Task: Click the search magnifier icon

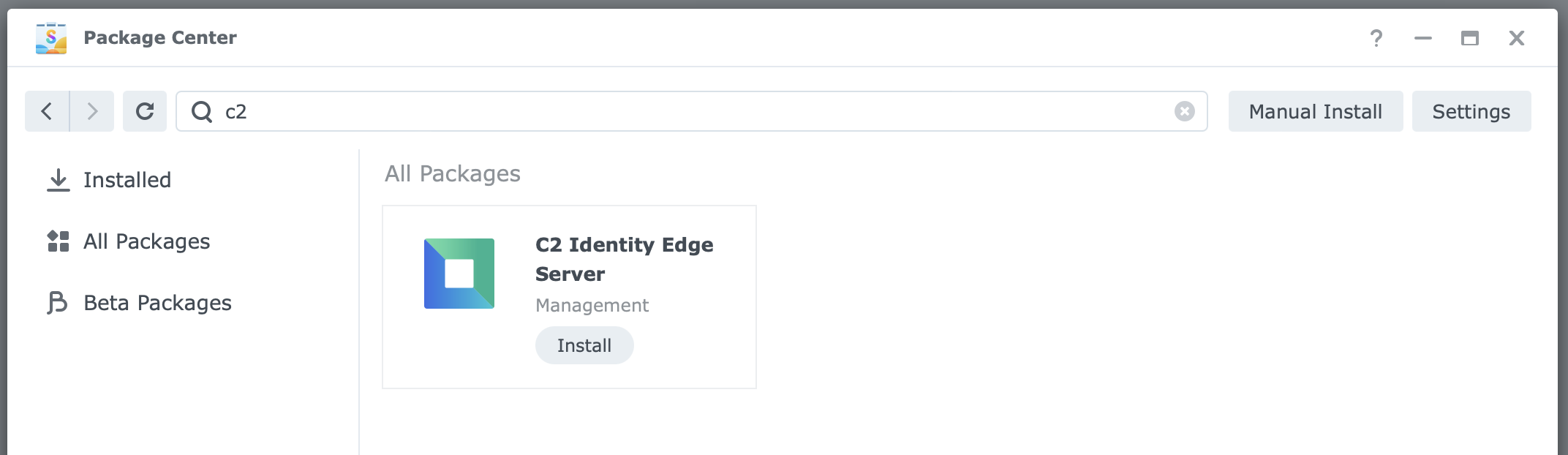Action: click(x=201, y=111)
